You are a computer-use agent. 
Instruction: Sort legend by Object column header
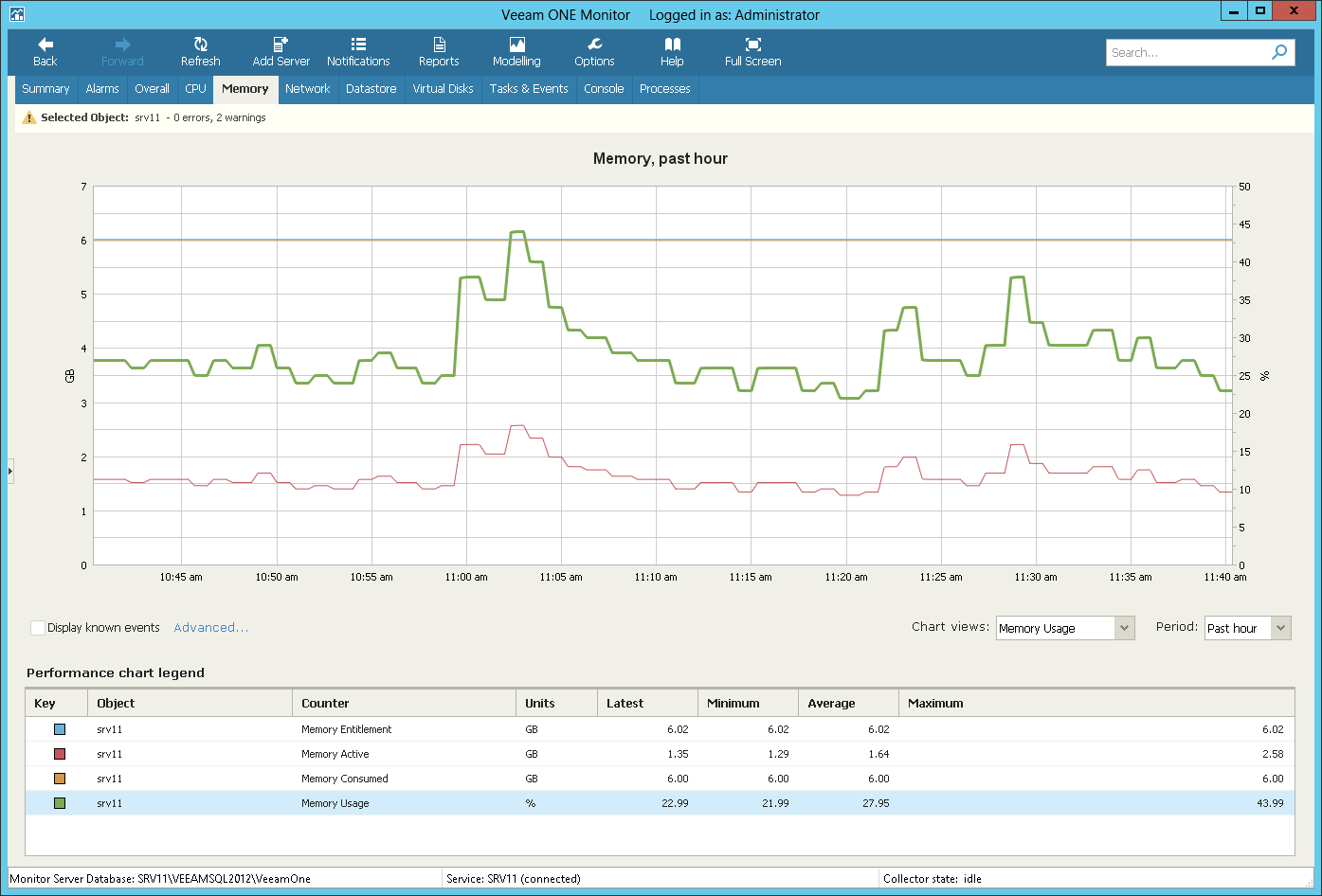coord(190,704)
